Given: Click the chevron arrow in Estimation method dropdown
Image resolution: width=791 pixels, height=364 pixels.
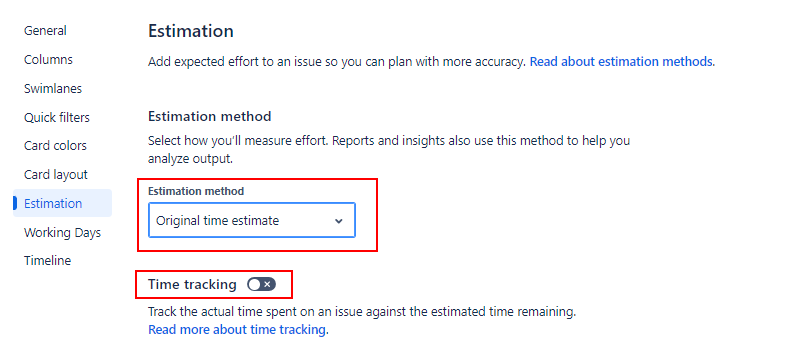Looking at the screenshot, I should coord(339,221).
